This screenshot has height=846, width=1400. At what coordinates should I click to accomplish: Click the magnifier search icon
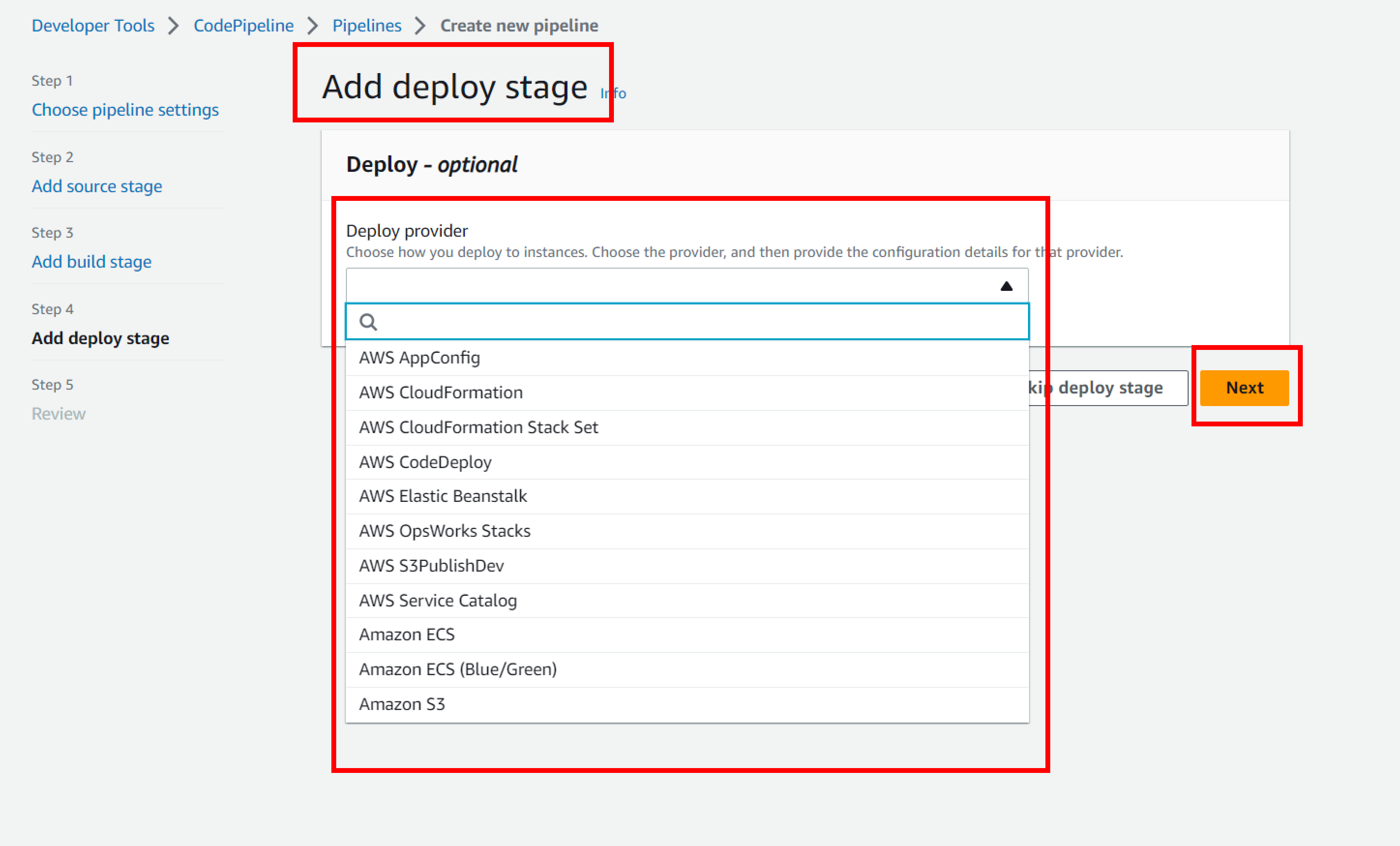click(368, 322)
